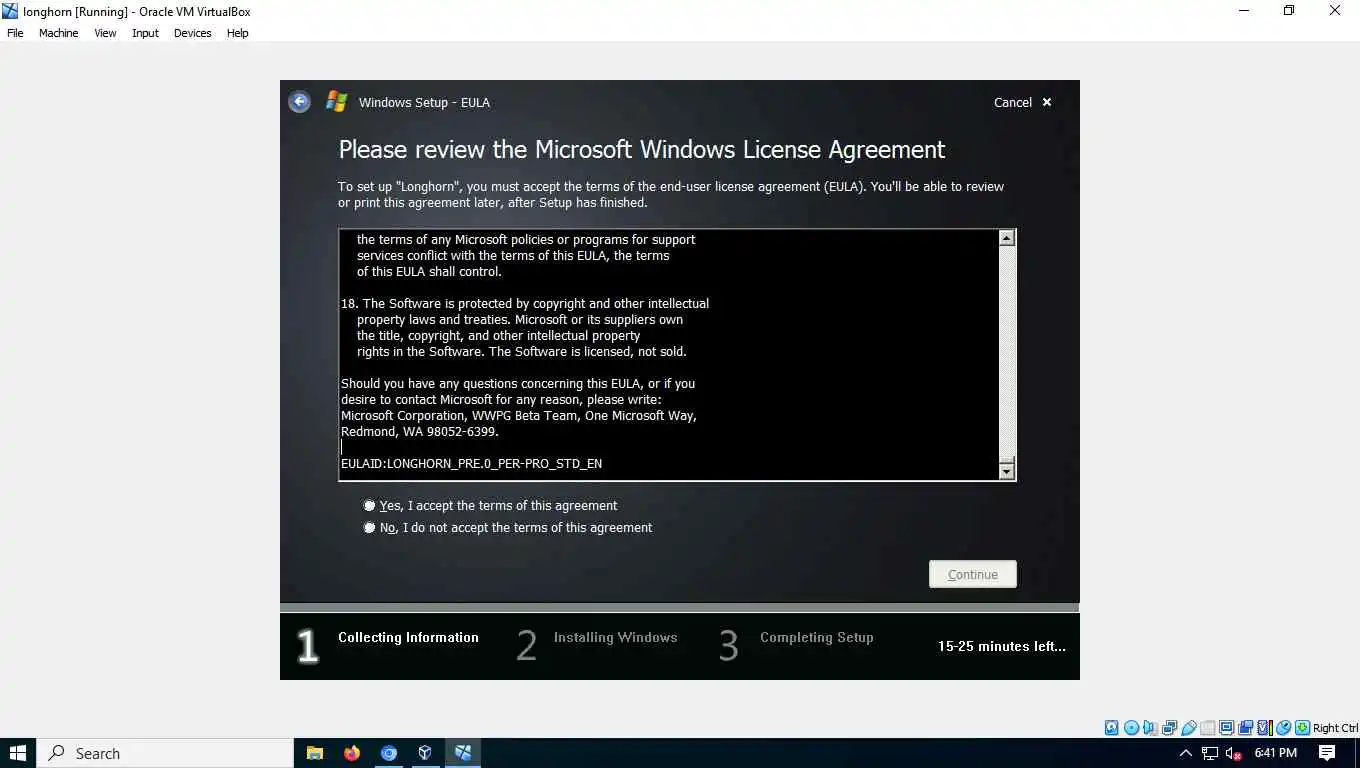Click the '15-25 minutes left...' text
This screenshot has height=768, width=1360.
pyautogui.click(x=1001, y=647)
